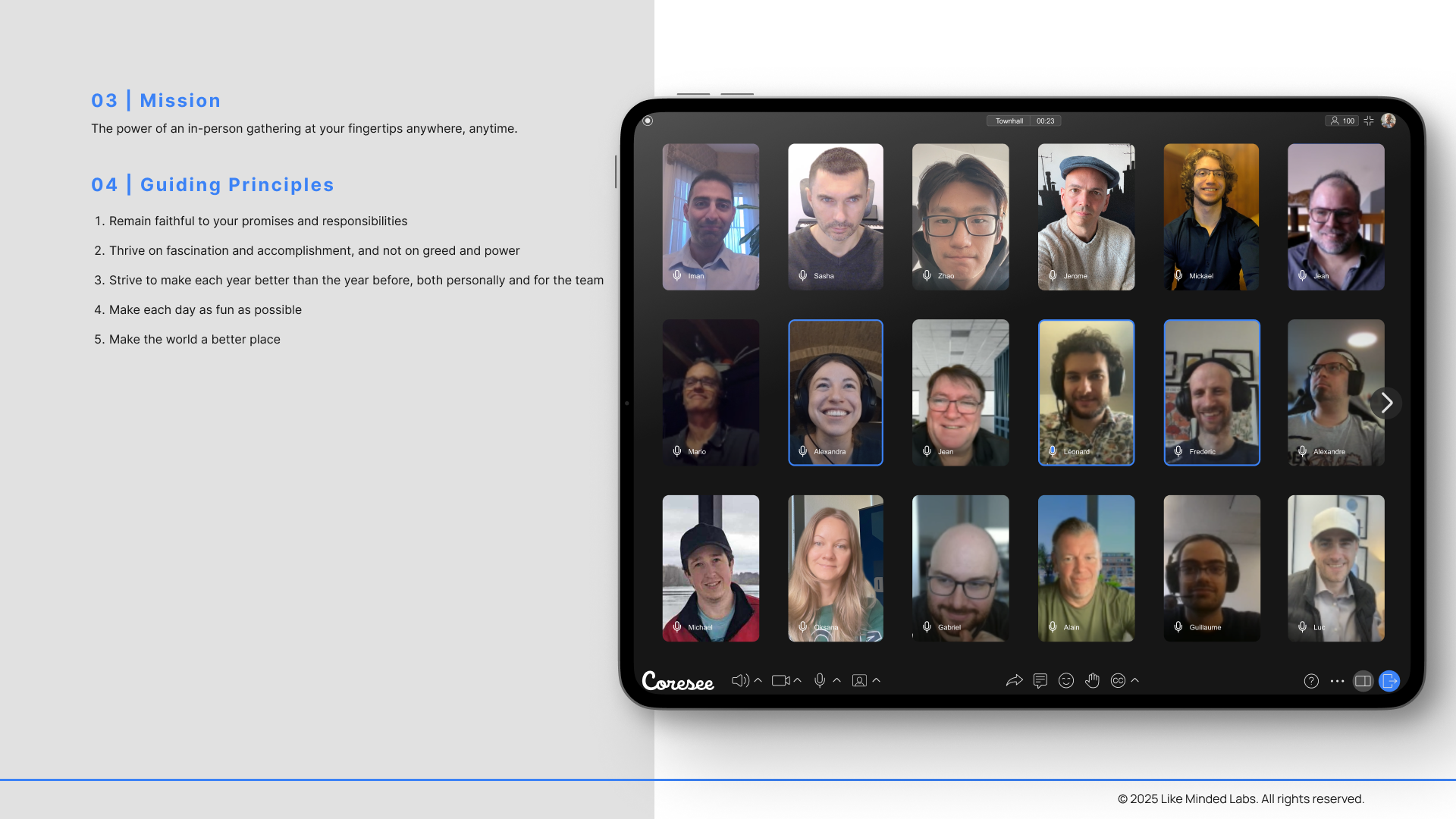Expand the speaker options chevron
Viewport: 1456px width, 819px height.
pos(758,680)
